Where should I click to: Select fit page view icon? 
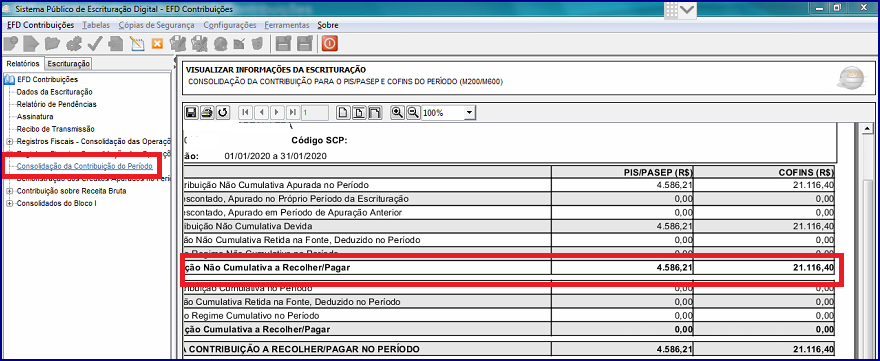point(359,113)
